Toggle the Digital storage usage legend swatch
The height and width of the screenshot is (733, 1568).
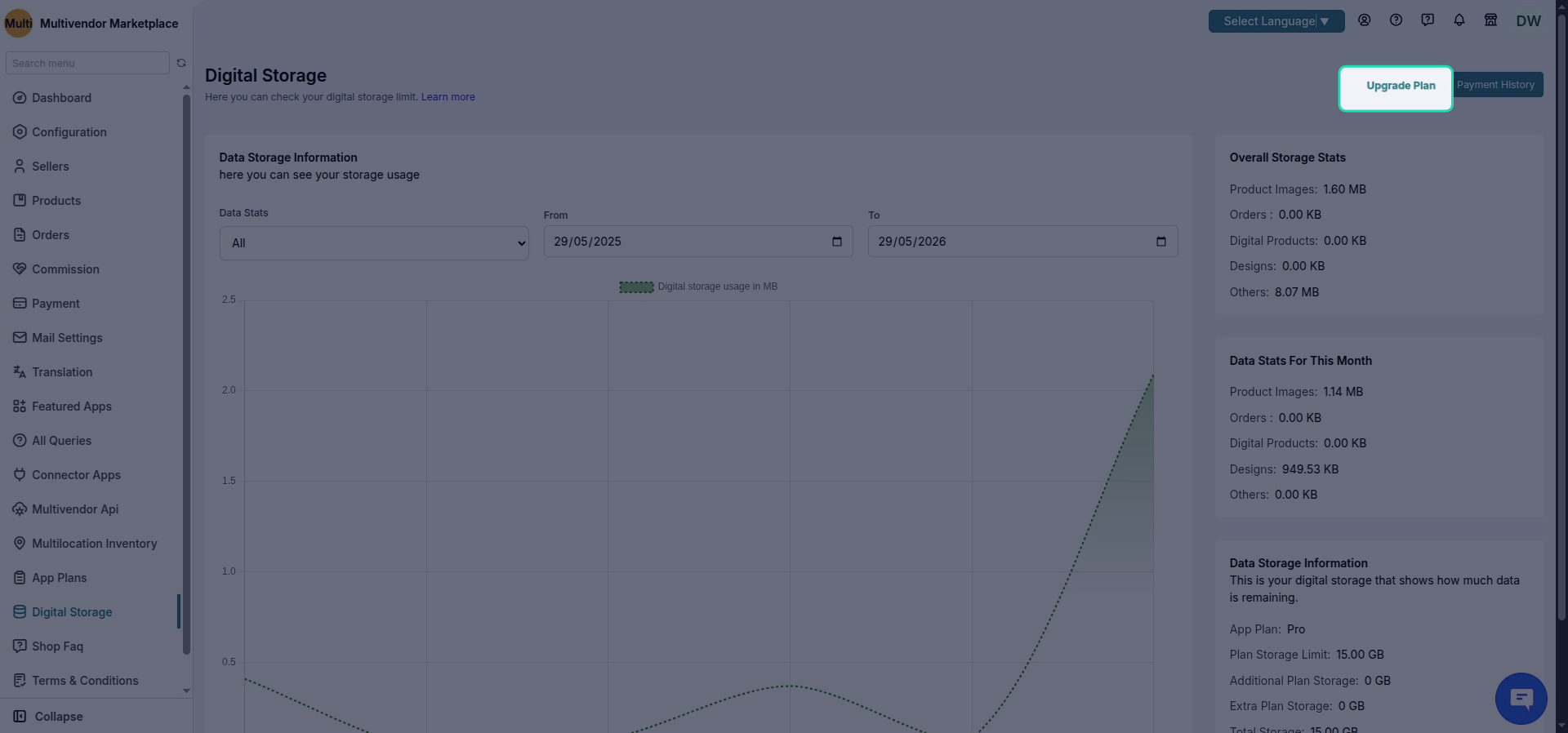636,287
